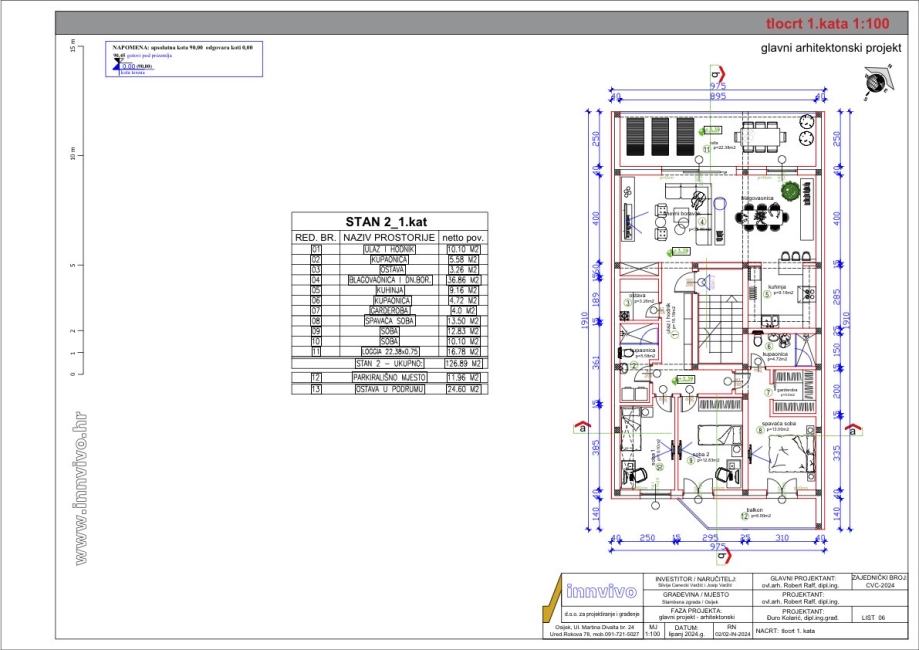Click the '36.86 M2' area value
Viewport: 919px width, 650px height.
[463, 280]
